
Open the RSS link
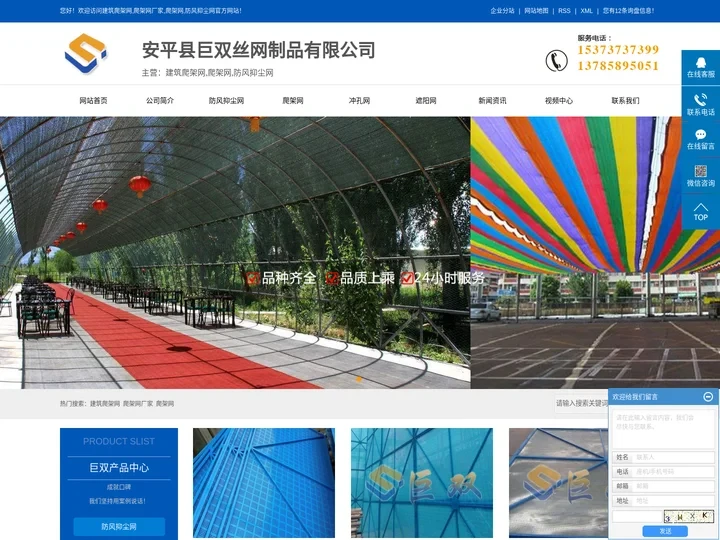(564, 11)
